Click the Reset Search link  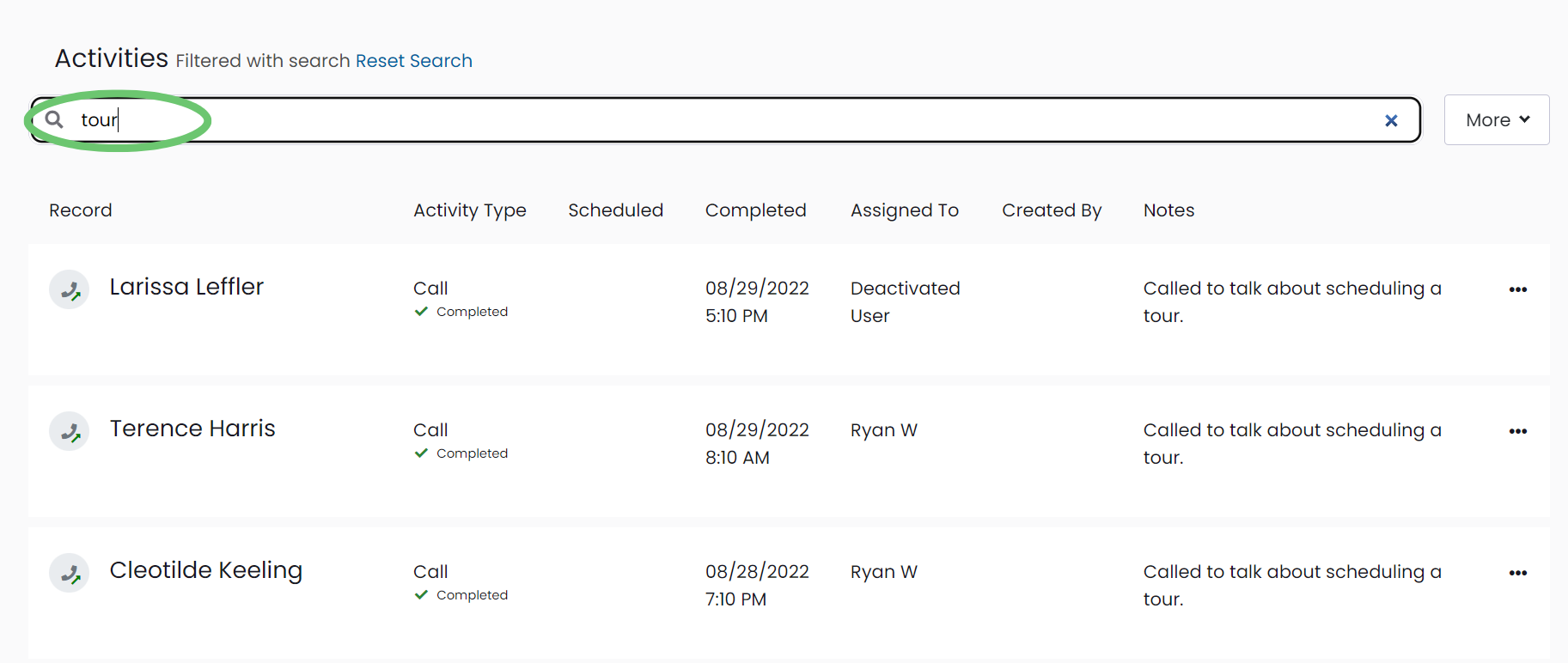click(414, 61)
